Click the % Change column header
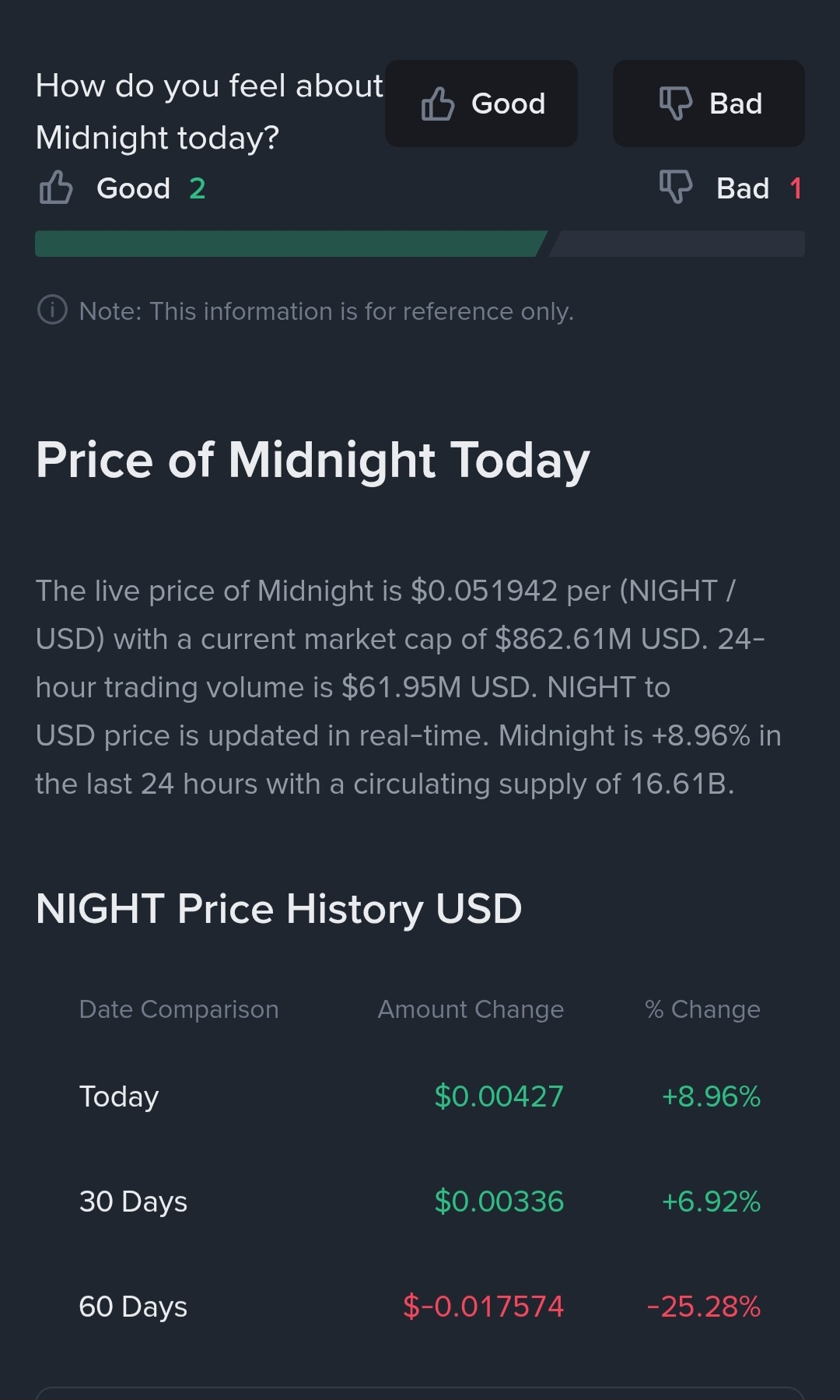This screenshot has width=840, height=1400. pos(702,1009)
